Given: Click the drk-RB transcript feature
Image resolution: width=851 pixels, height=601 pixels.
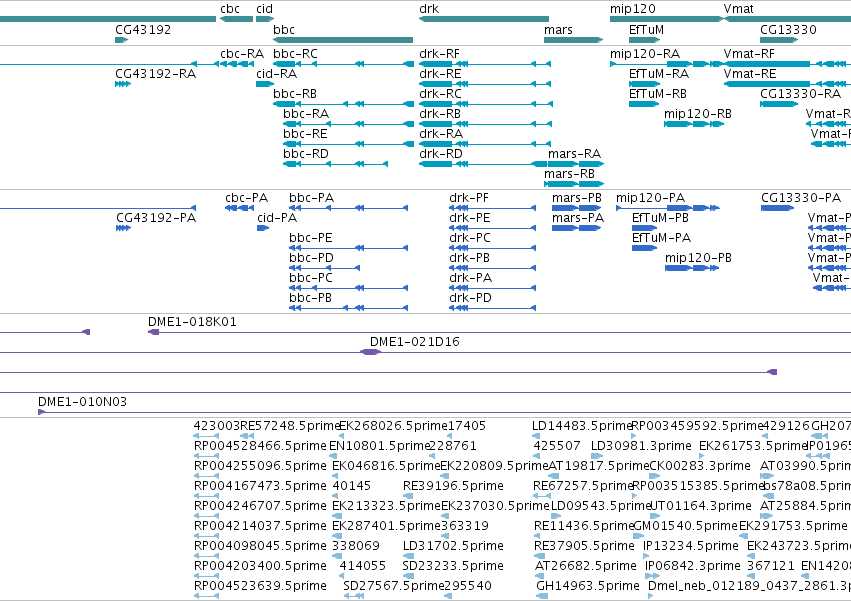Looking at the screenshot, I should pos(485,124).
